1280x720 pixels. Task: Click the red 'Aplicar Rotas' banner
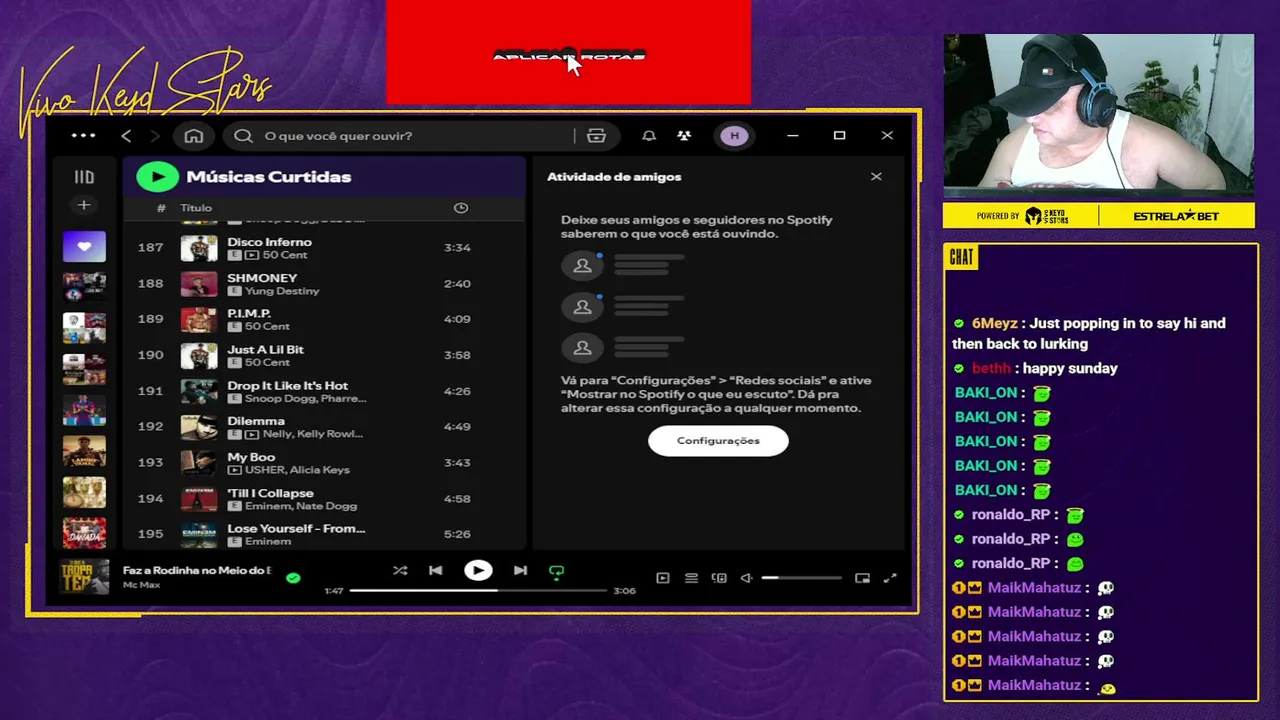(x=568, y=52)
